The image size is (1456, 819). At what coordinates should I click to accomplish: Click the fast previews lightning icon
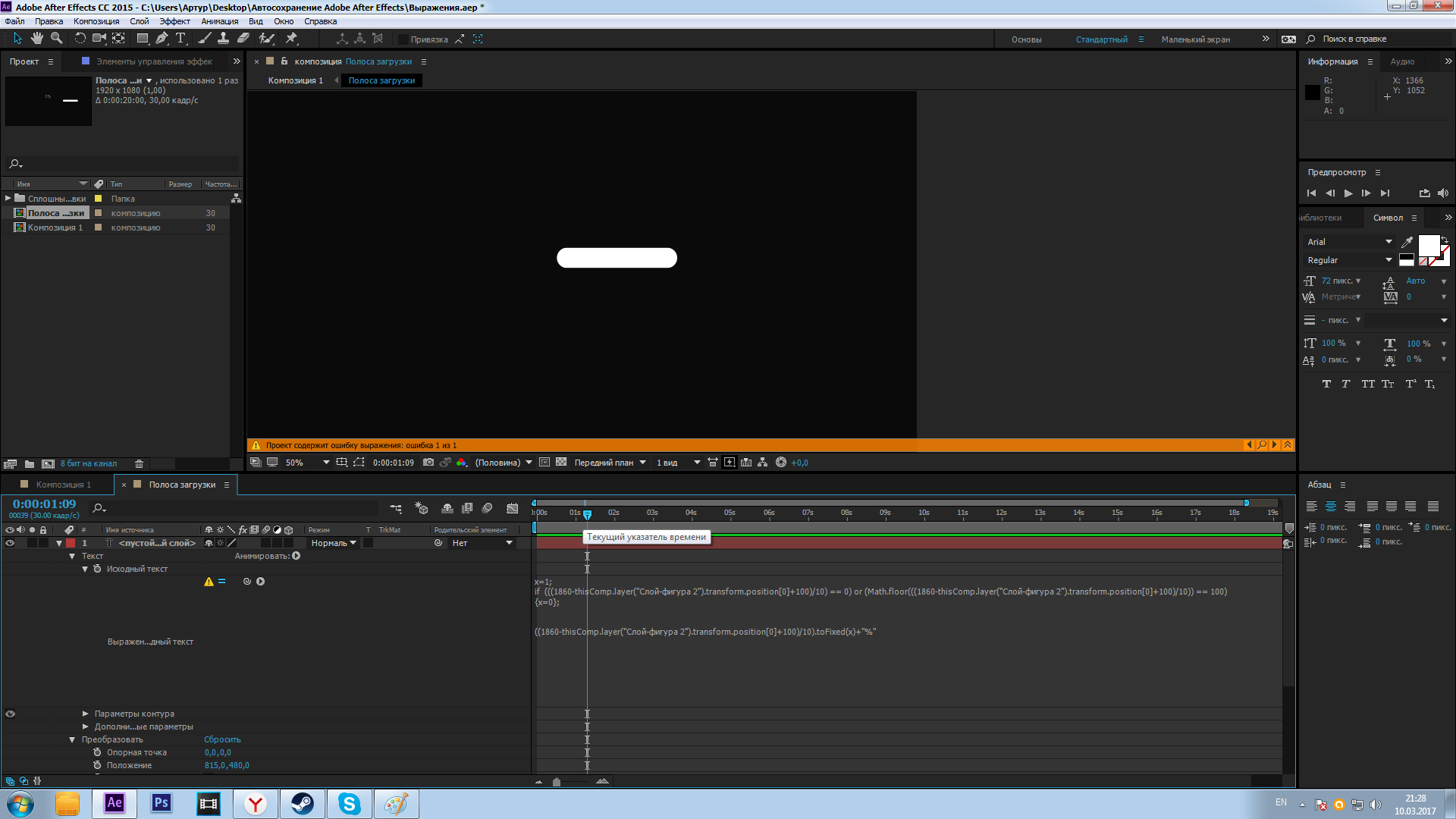[x=730, y=463]
